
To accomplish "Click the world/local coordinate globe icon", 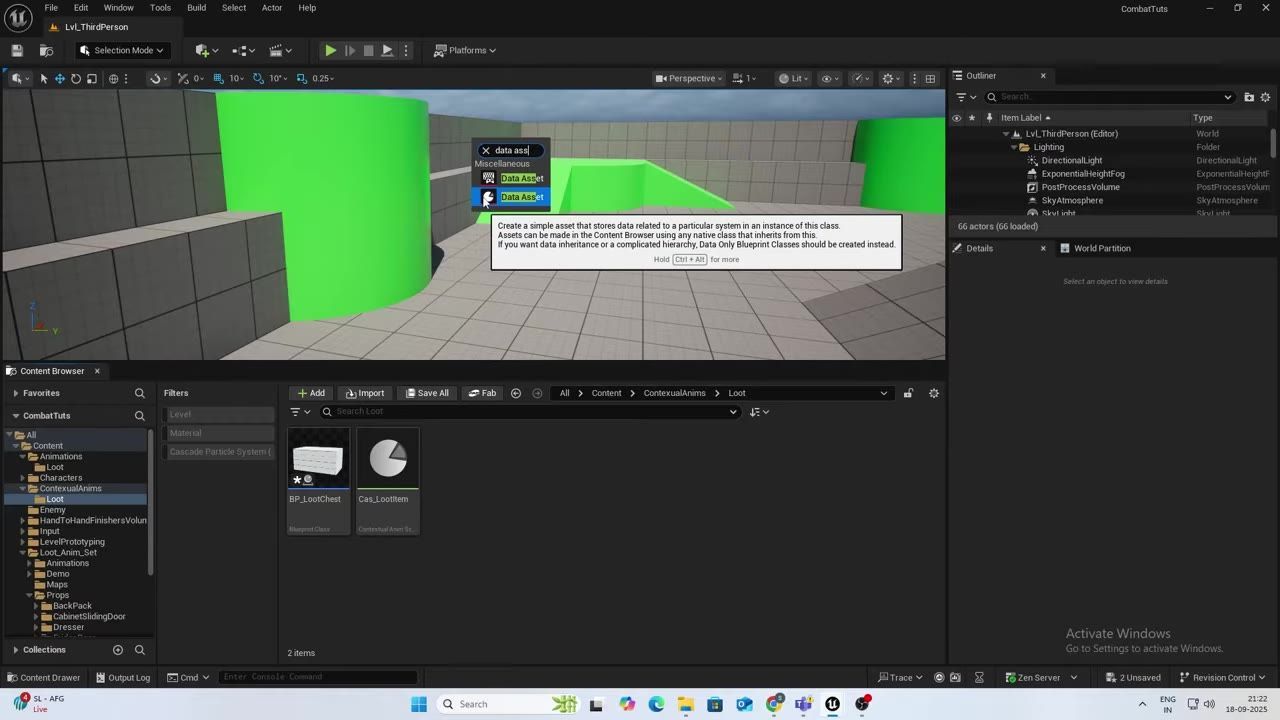I will tap(113, 78).
